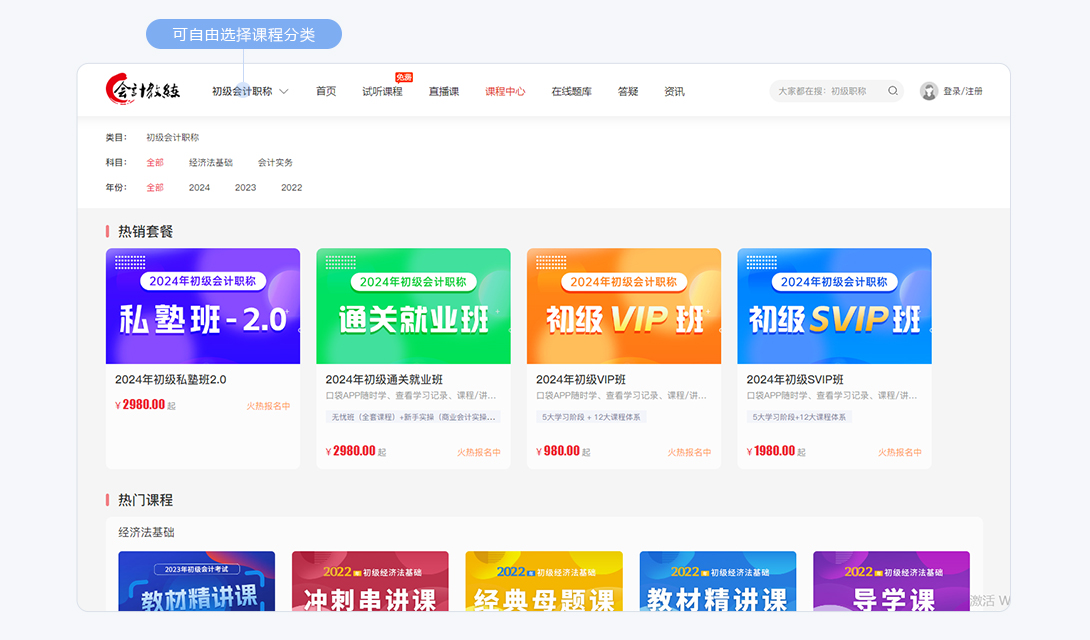This screenshot has width=1090, height=640.
Task: Click the 会计教练 site logo
Action: click(143, 90)
